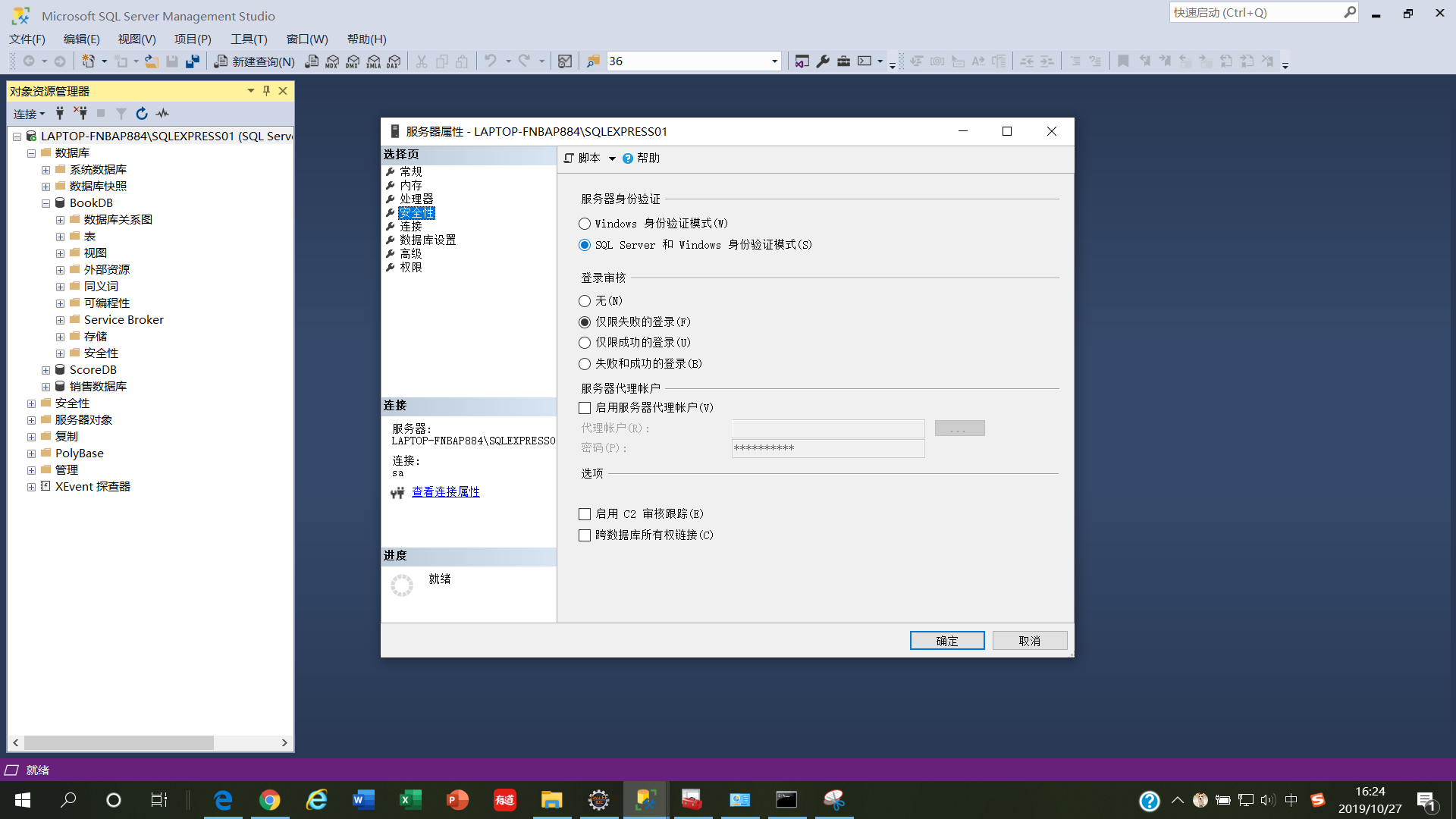Open File Explorer from the taskbar
The width and height of the screenshot is (1456, 819).
pos(551,800)
